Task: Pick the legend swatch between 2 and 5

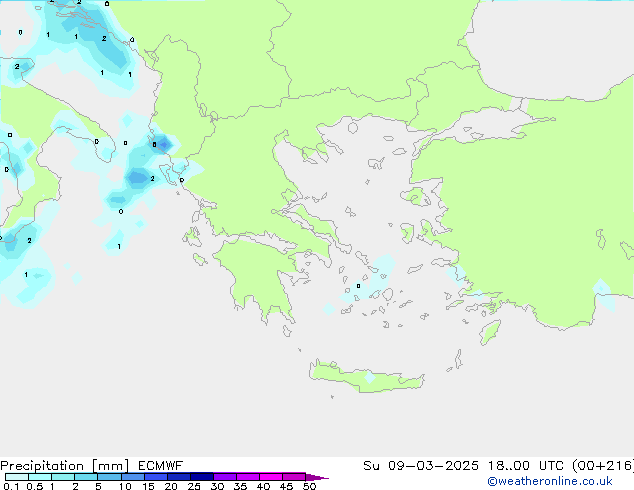Action: click(x=86, y=477)
